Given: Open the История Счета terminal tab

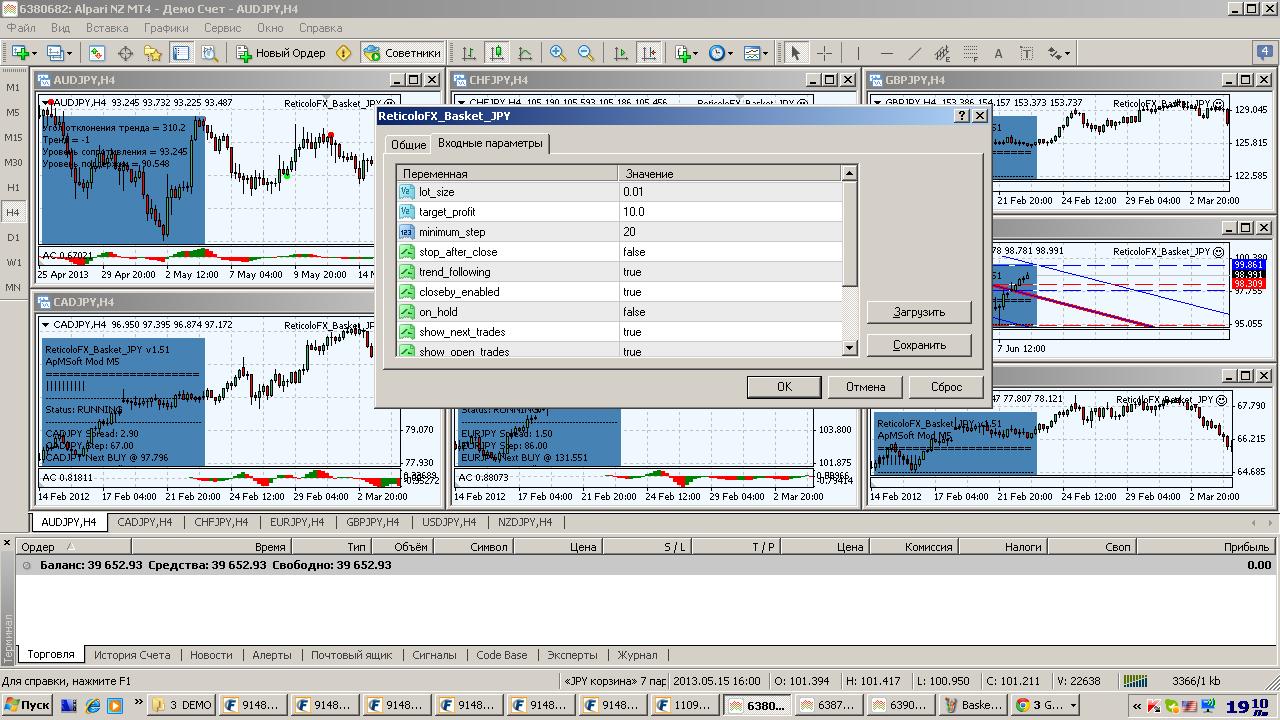Looking at the screenshot, I should click(x=132, y=655).
